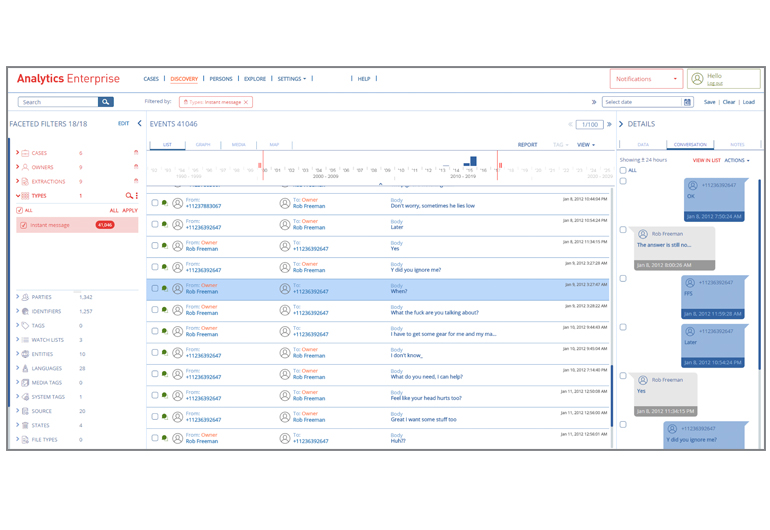Clear the Cases filter with its trash icon

coord(136,153)
